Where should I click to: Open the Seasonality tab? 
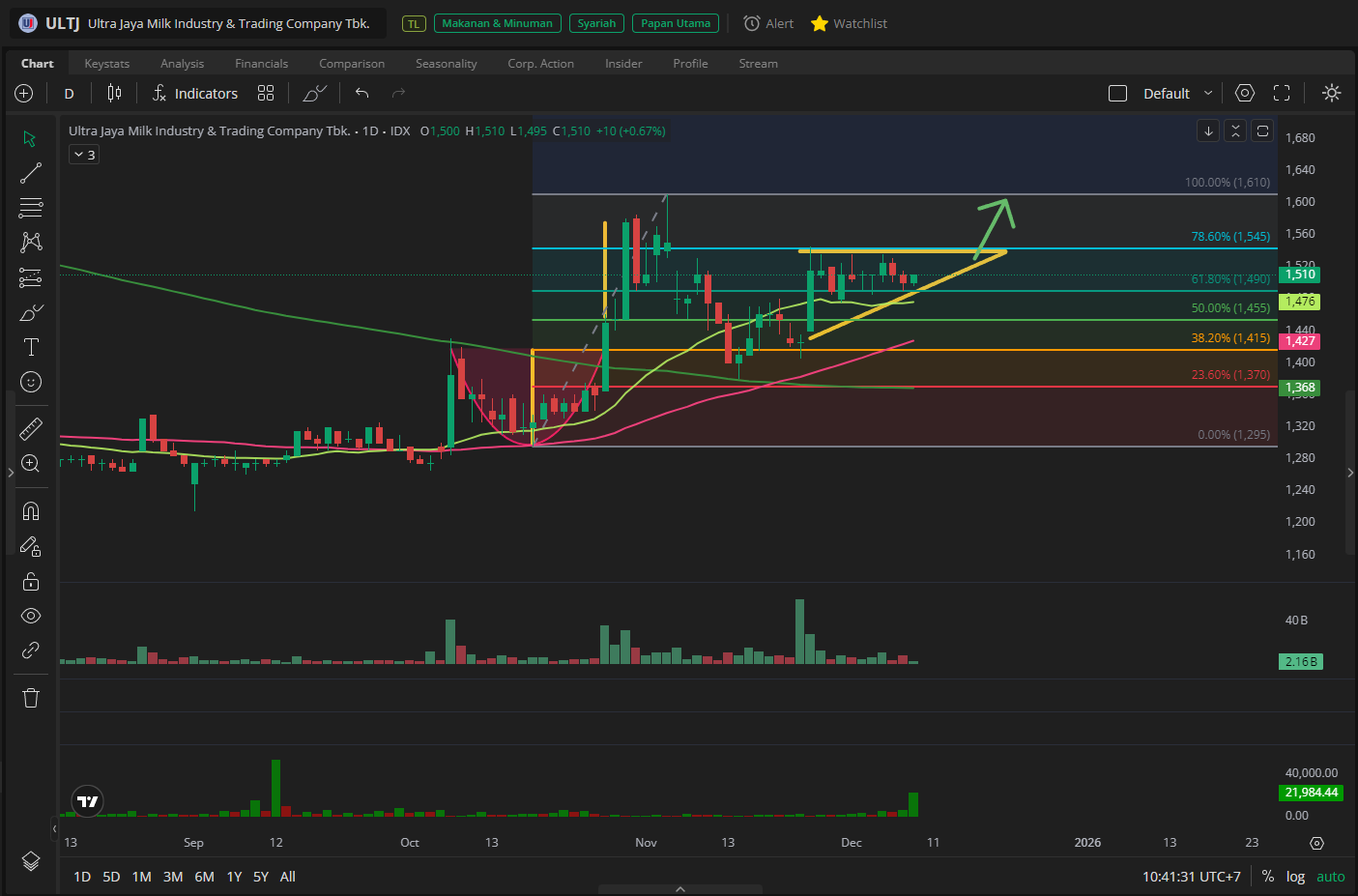coord(446,64)
